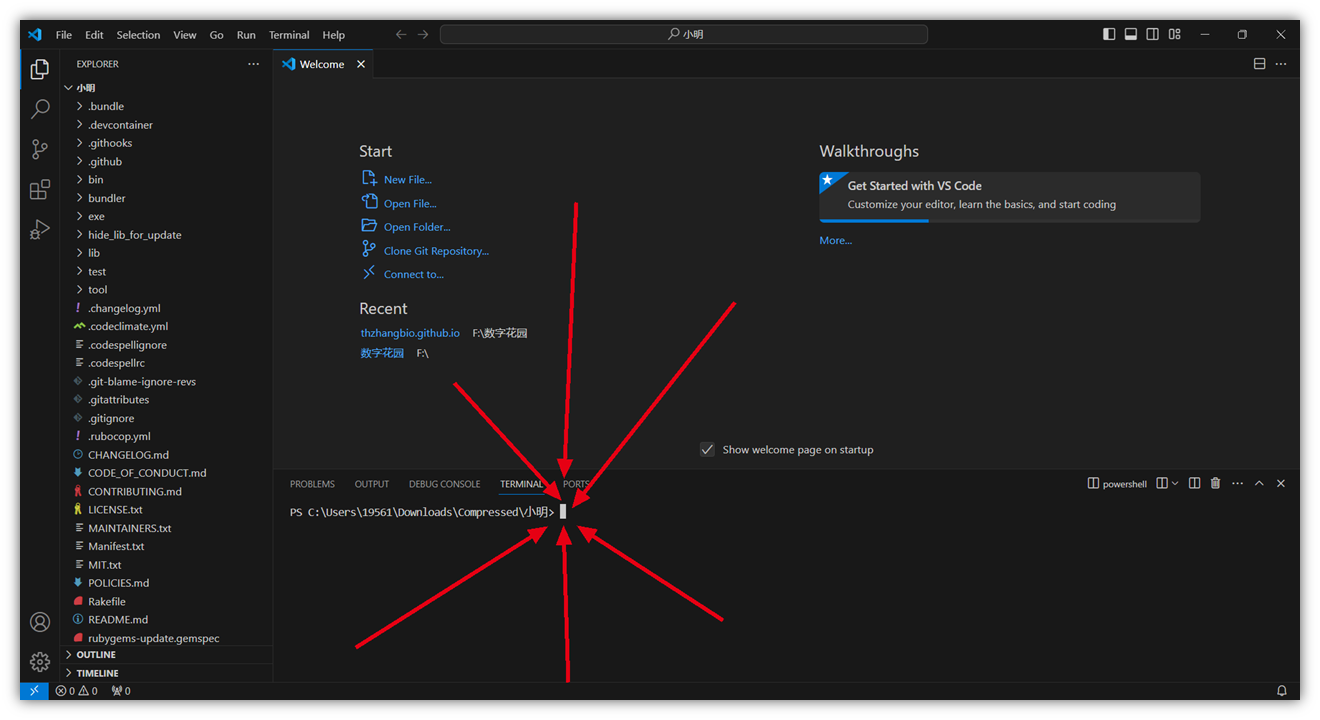1320x720 pixels.
Task: Click the Open File... link
Action: [410, 203]
